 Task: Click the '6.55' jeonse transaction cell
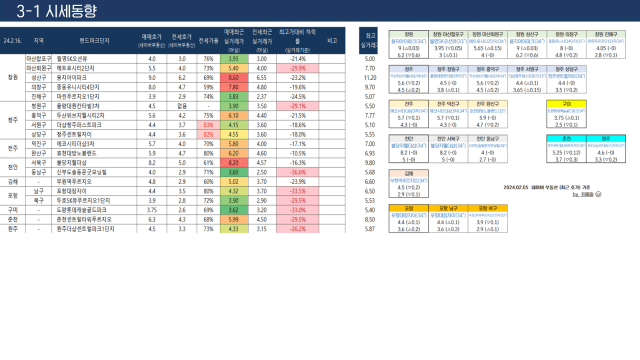click(x=262, y=78)
